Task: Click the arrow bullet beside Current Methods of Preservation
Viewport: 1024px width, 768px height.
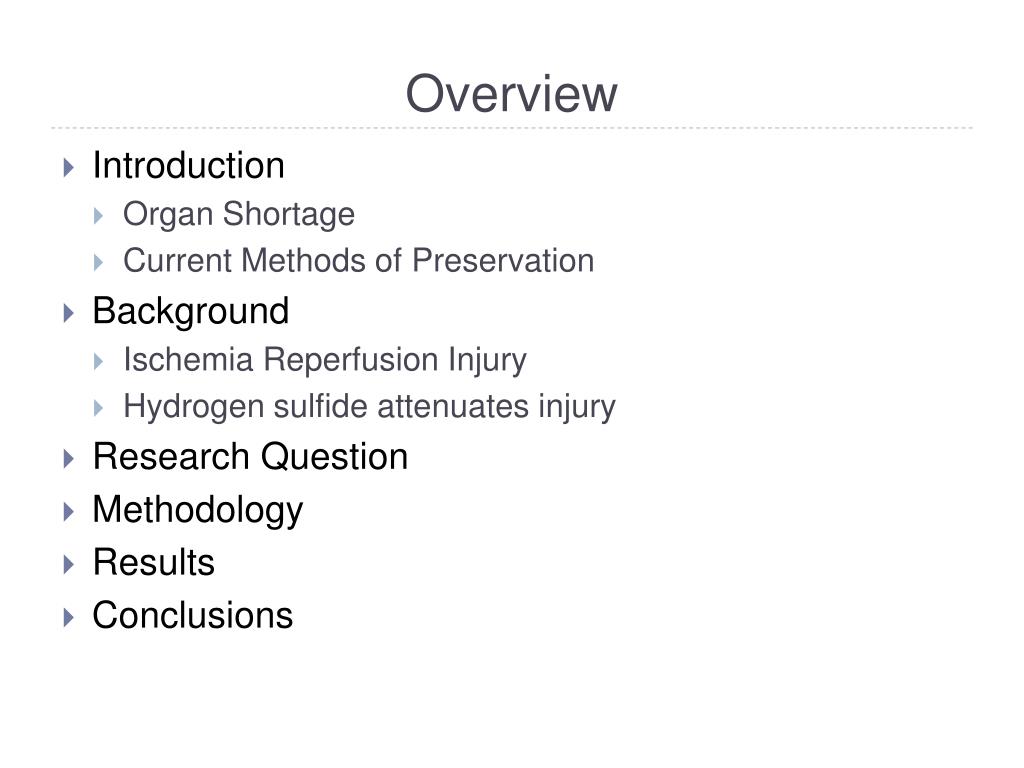Action: (x=99, y=263)
